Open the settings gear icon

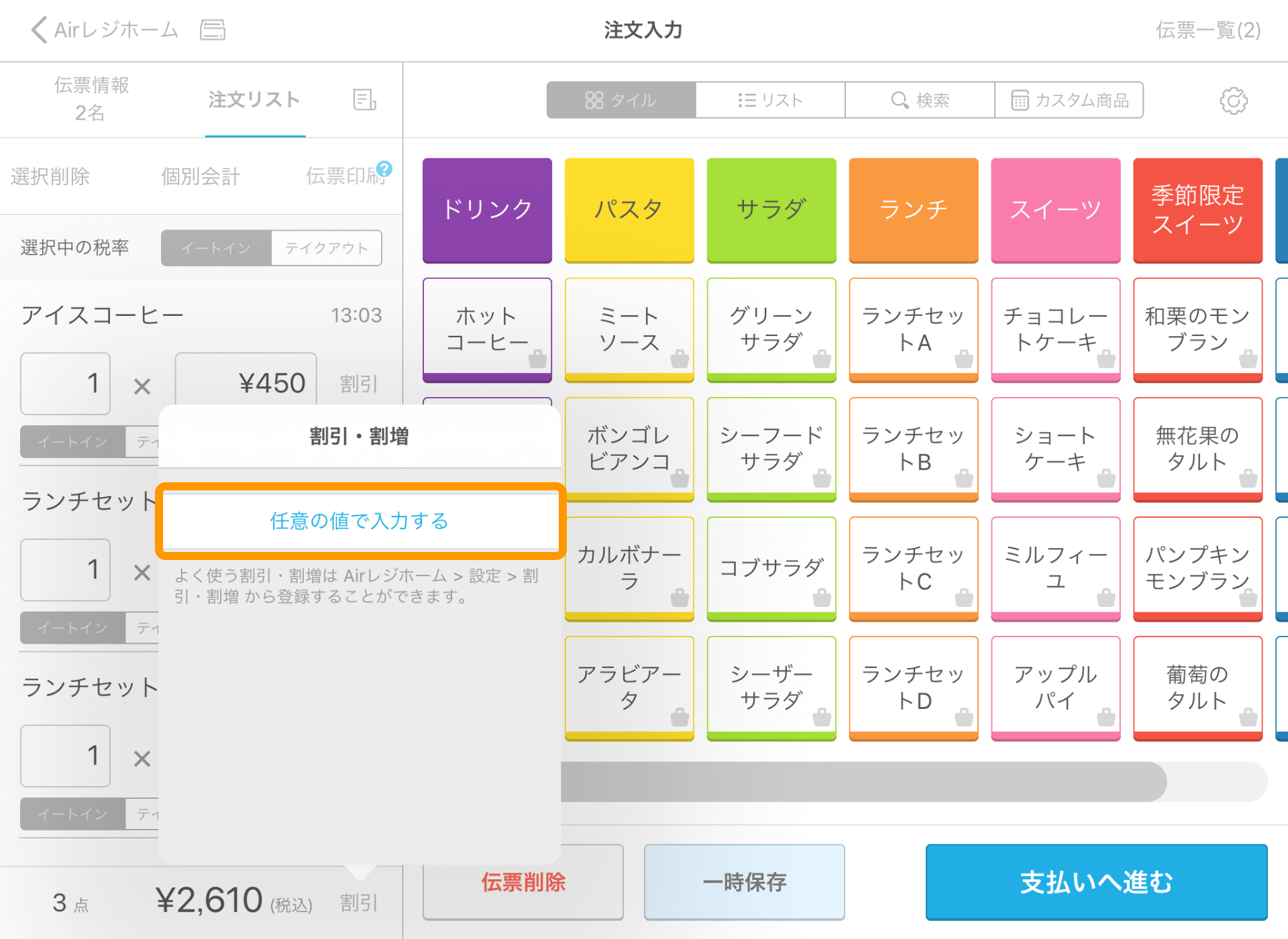click(1233, 101)
